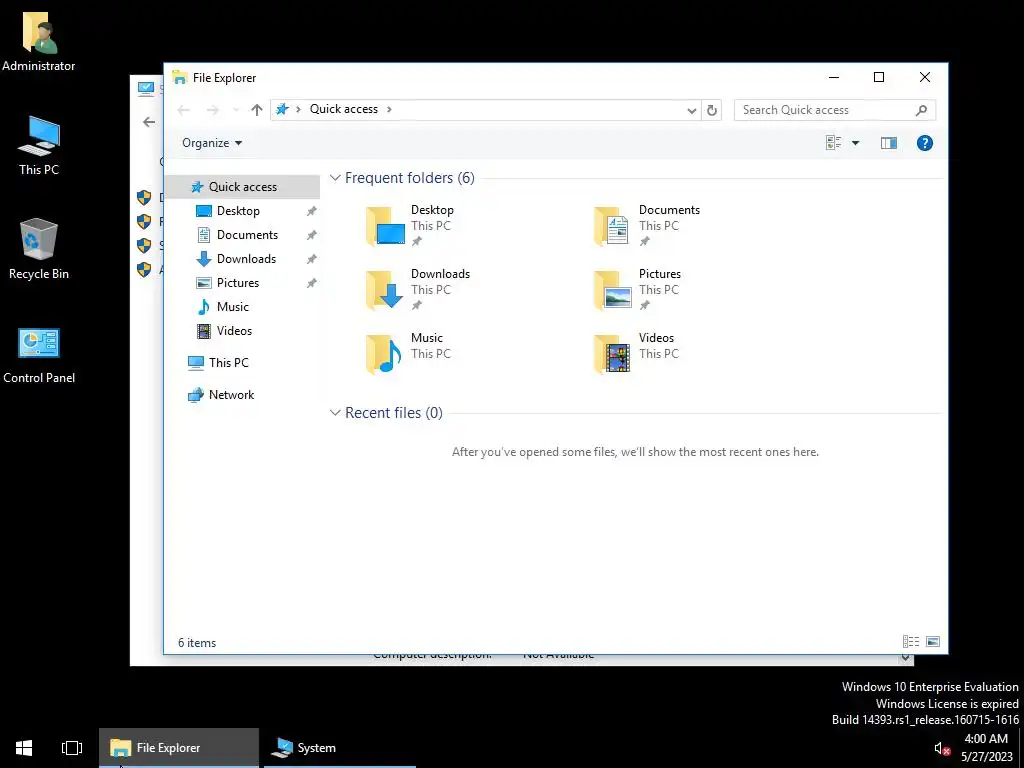1024x768 pixels.
Task: Collapse the Frequent folders group
Action: (x=335, y=178)
